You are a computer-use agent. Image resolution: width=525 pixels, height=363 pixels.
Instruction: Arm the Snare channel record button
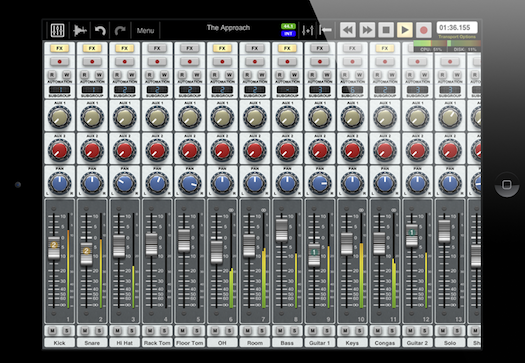92,62
